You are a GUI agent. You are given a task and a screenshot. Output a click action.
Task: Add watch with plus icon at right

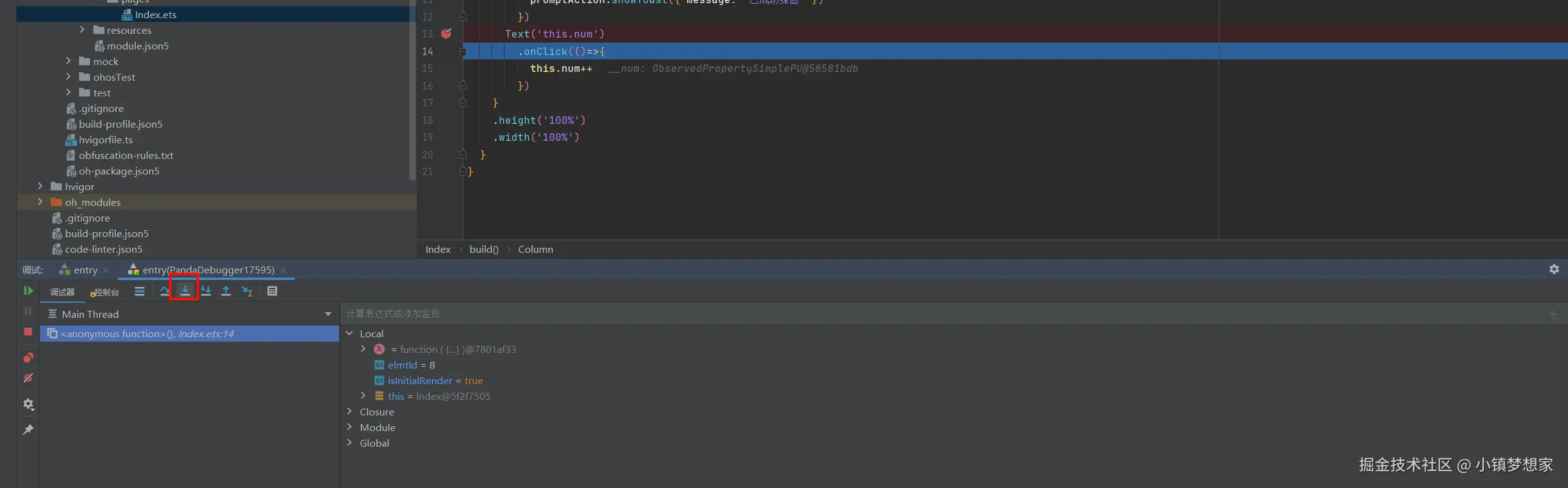tap(1553, 314)
